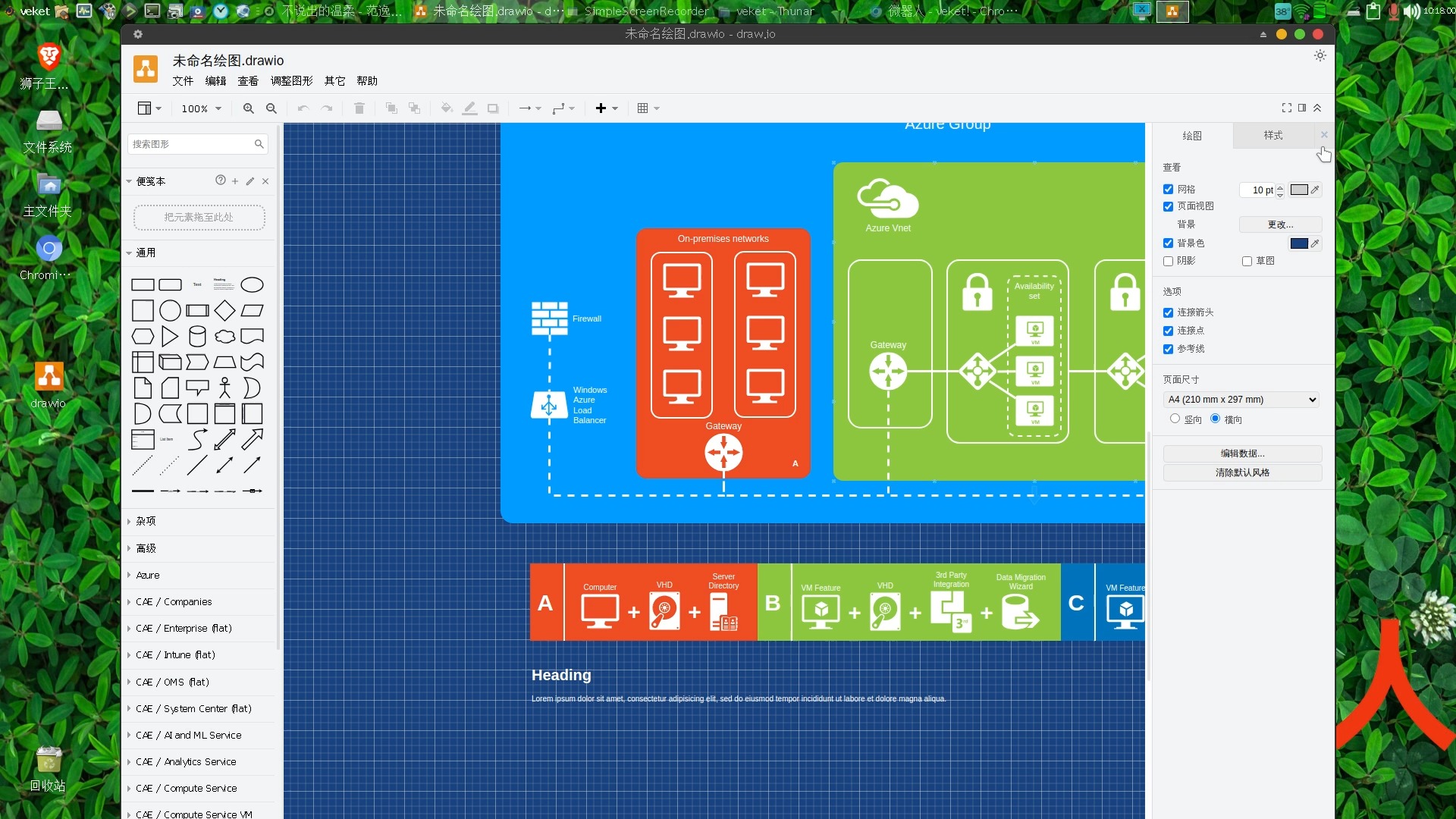The width and height of the screenshot is (1456, 819).
Task: Click the scratchpad help question icon
Action: pos(221,180)
